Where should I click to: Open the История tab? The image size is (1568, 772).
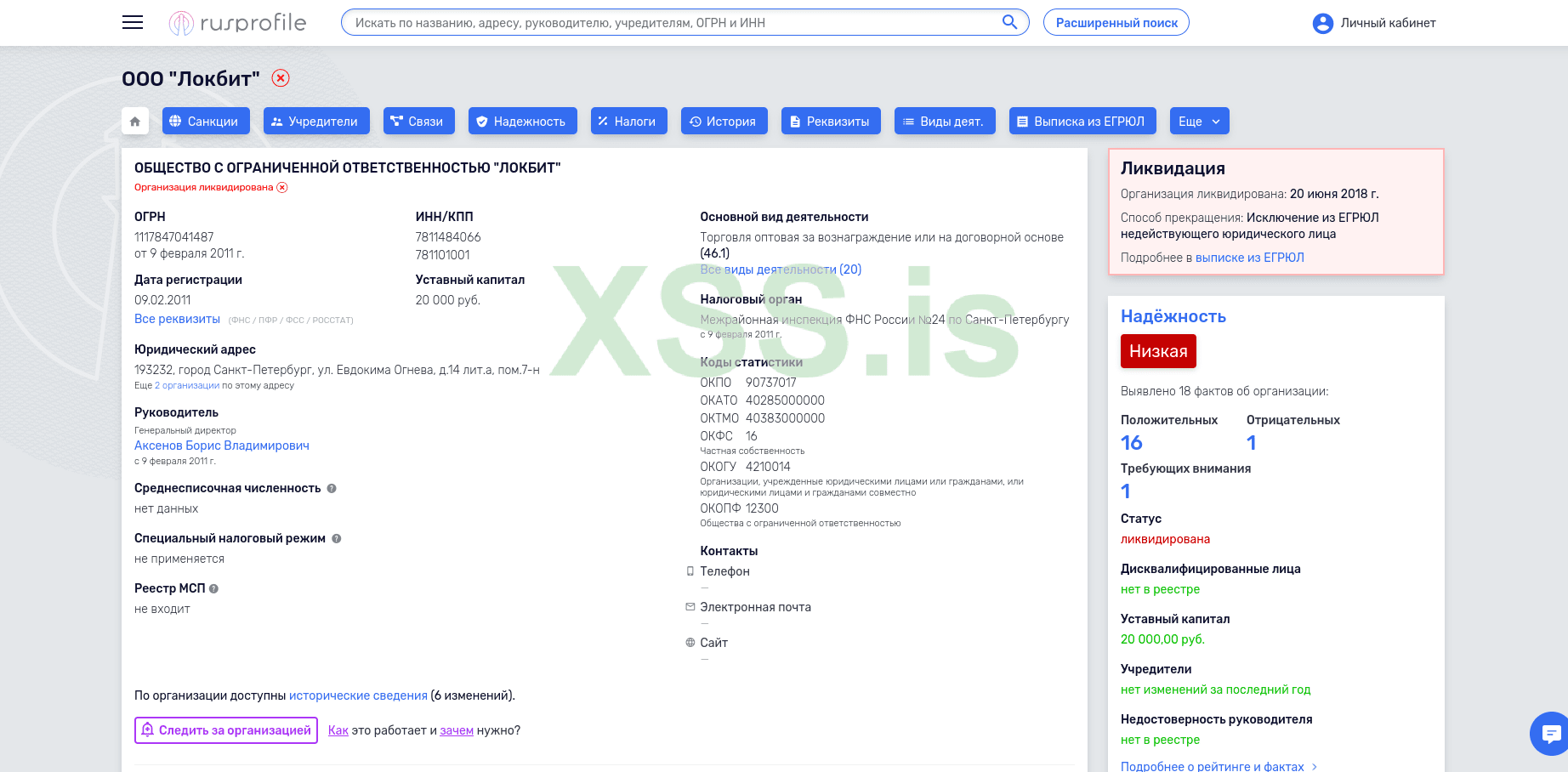click(x=724, y=121)
